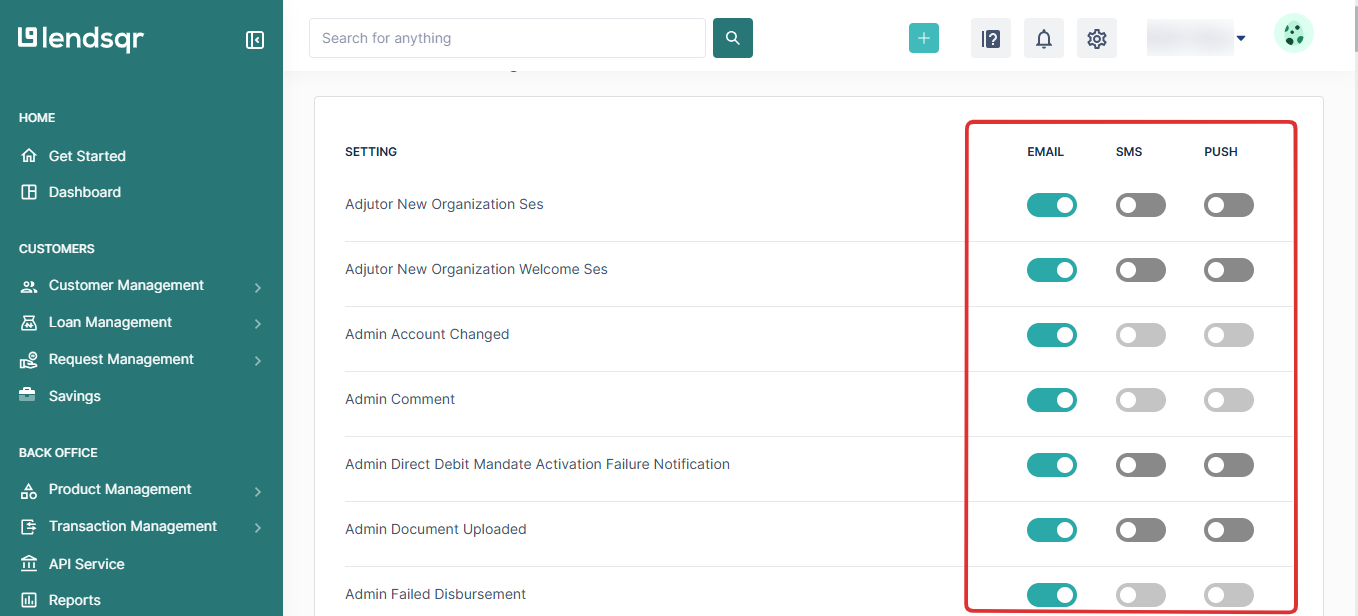Disable Email for Adjutor New Organization Ses

(1052, 205)
